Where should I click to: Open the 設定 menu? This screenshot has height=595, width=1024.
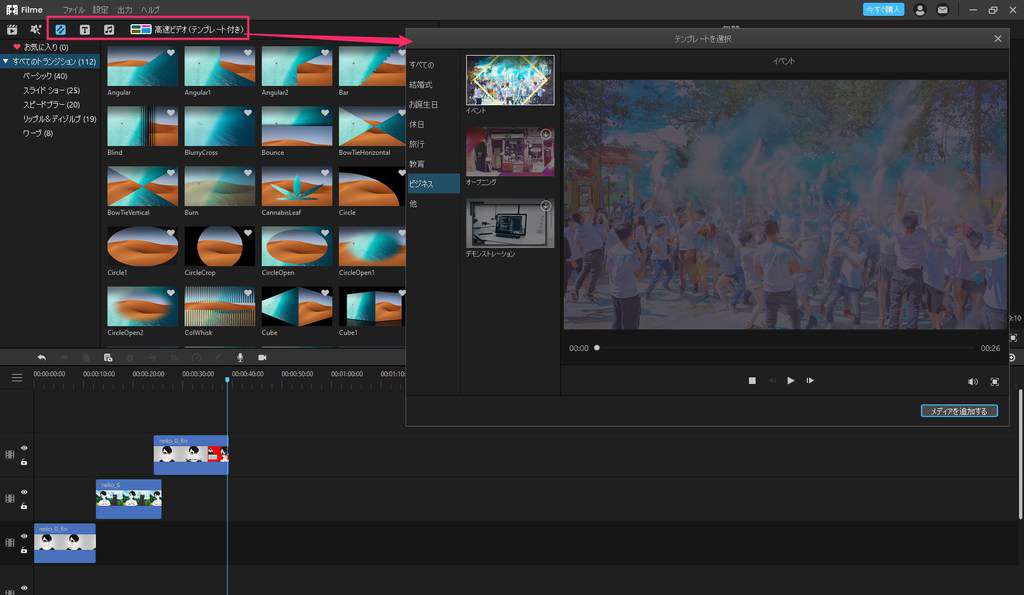pos(100,10)
